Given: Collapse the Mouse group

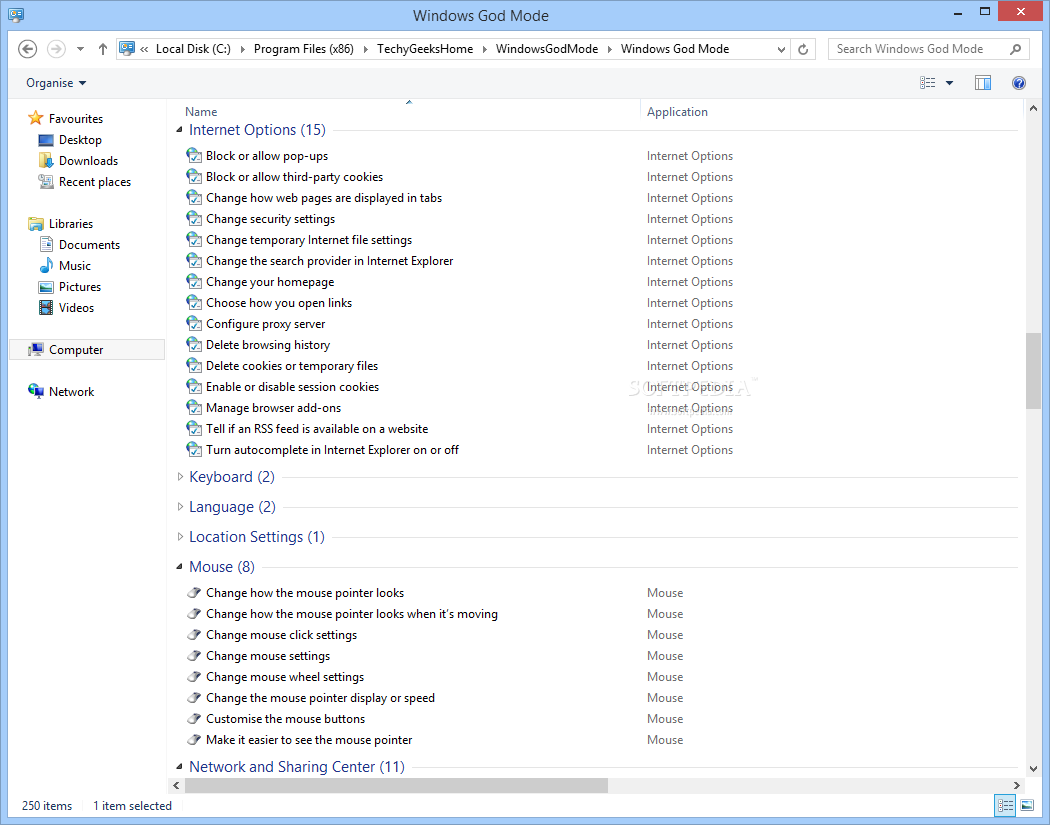Looking at the screenshot, I should [179, 567].
